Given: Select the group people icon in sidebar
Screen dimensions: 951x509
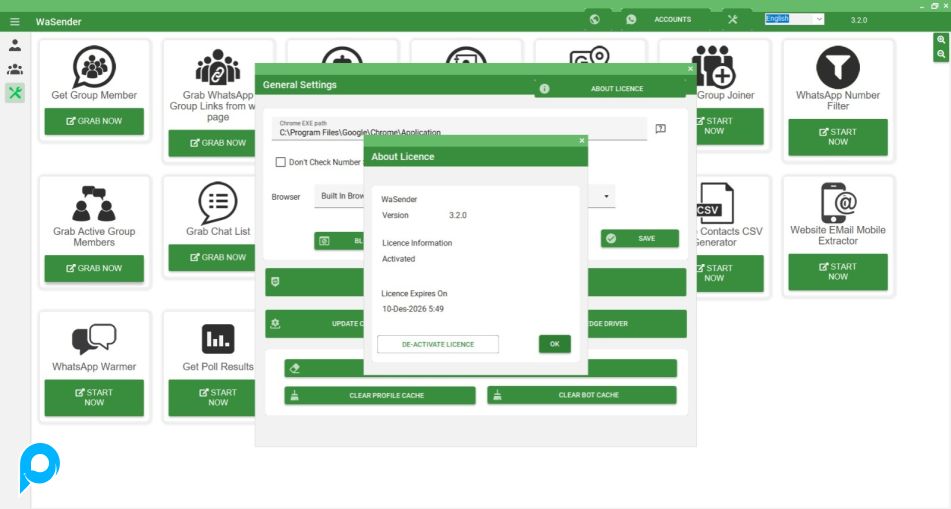Looking at the screenshot, I should (15, 69).
